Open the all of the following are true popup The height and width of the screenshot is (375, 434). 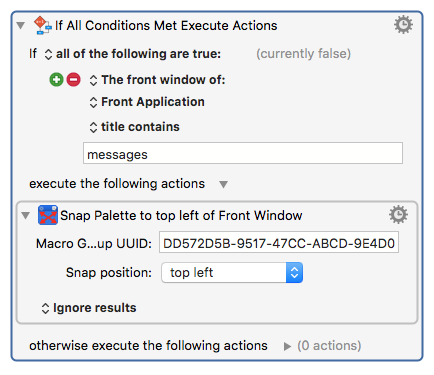coord(133,54)
